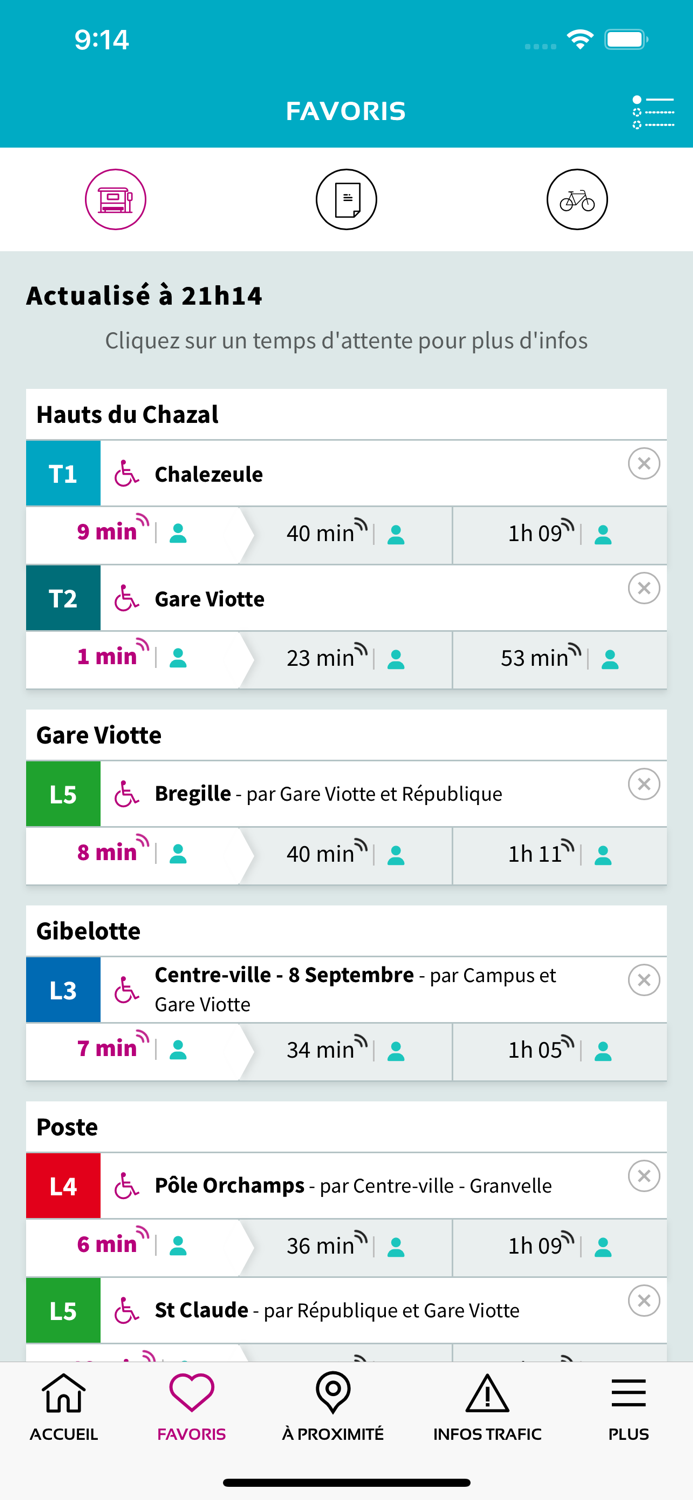Select the heart icon above FAVORIS
The image size is (693, 1500).
[190, 1391]
